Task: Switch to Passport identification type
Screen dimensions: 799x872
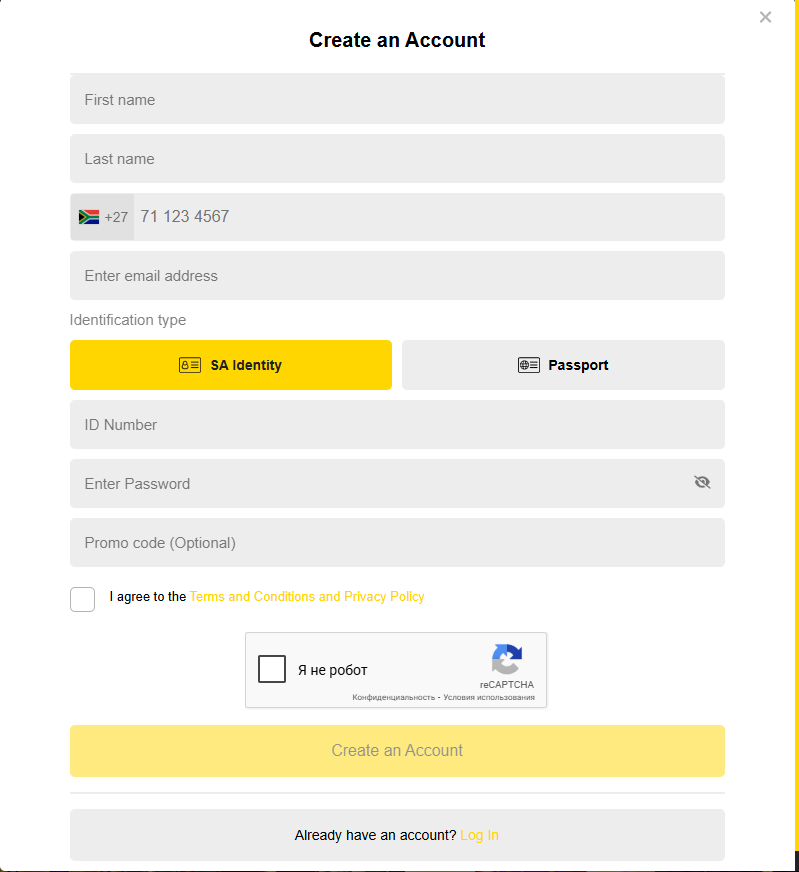Action: 563,365
